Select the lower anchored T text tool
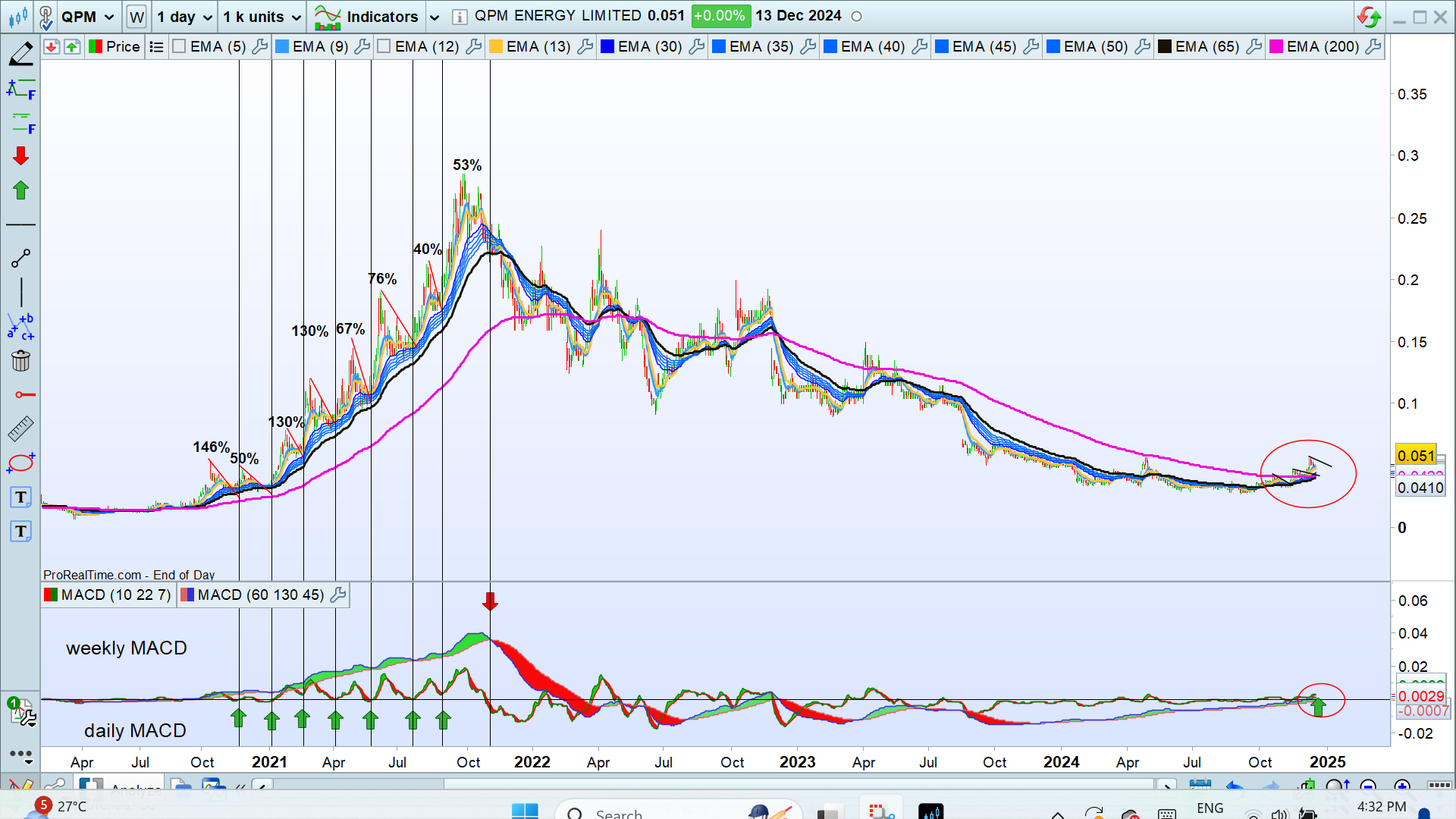This screenshot has height=819, width=1456. tap(20, 532)
